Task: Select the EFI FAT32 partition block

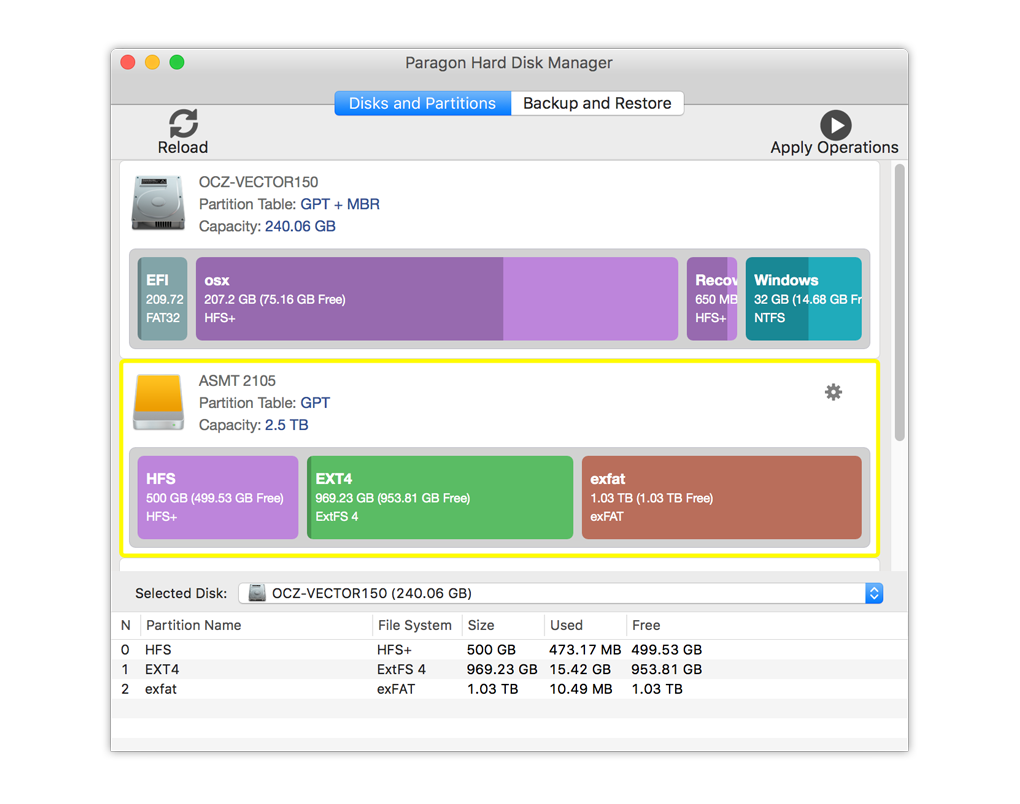Action: (163, 299)
